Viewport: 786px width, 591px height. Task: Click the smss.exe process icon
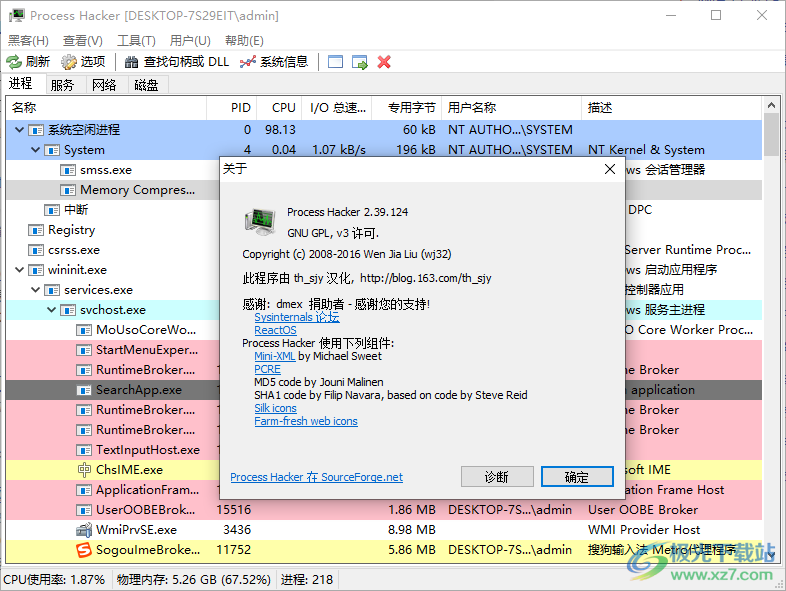click(x=68, y=170)
